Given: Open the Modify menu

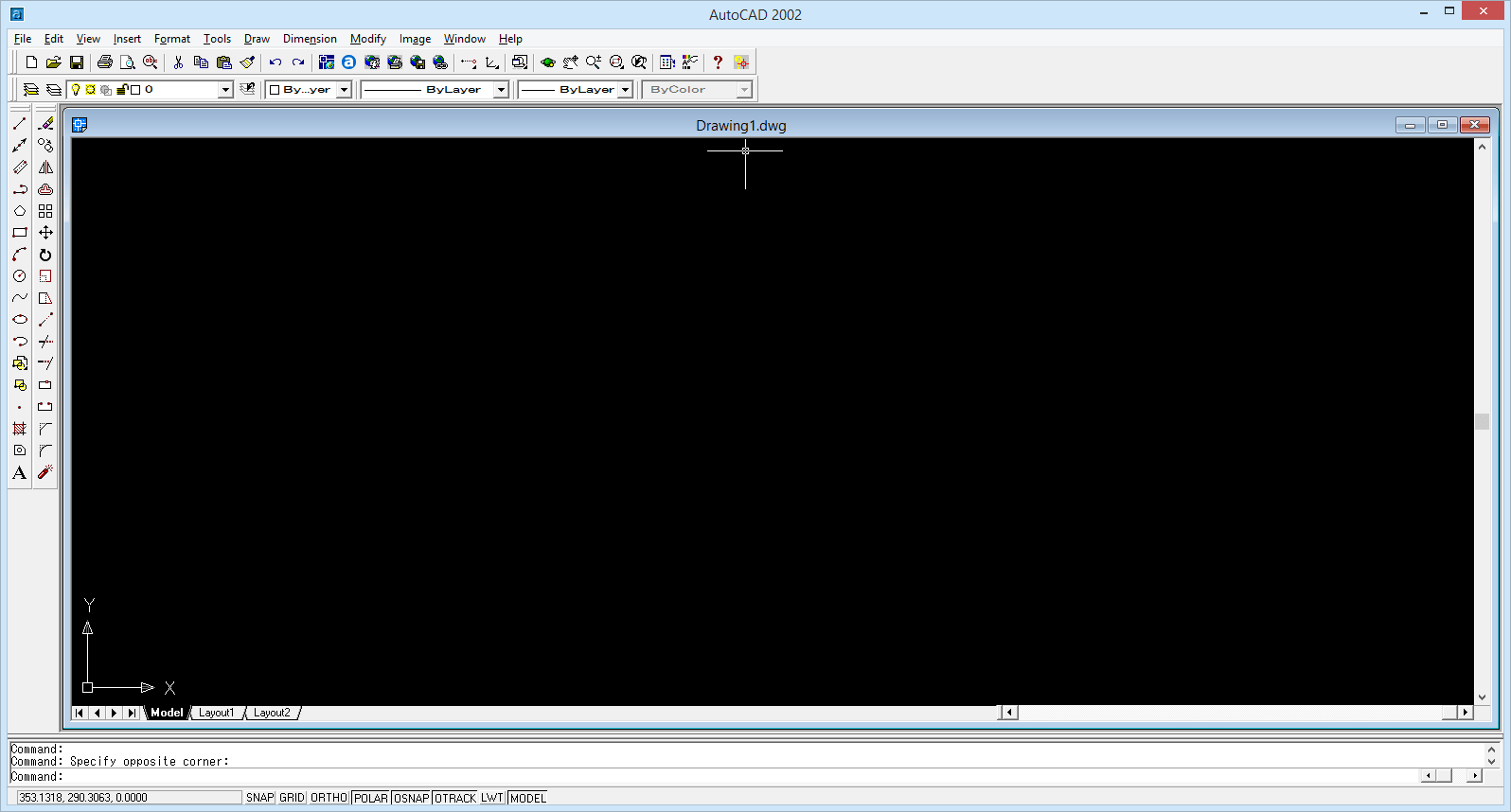Looking at the screenshot, I should click(368, 39).
